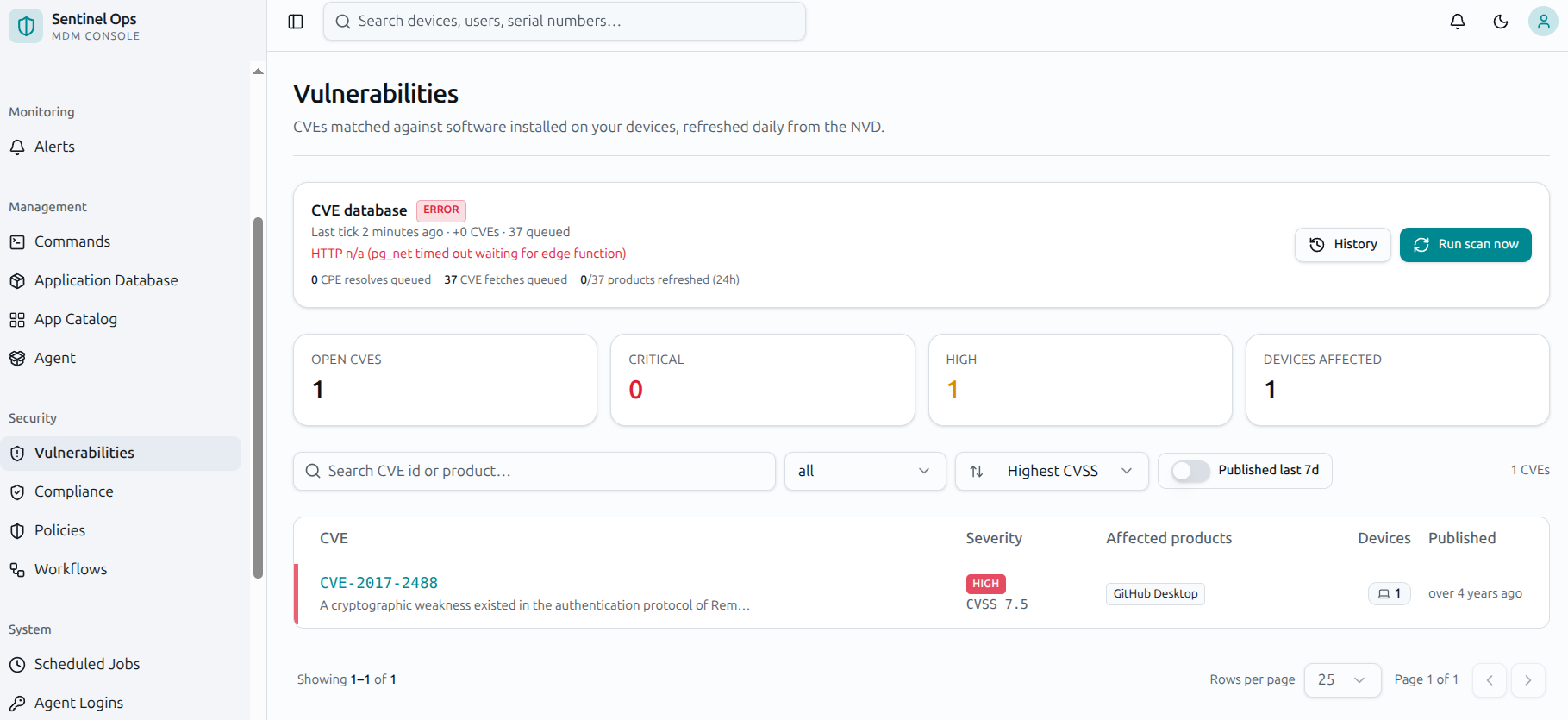The height and width of the screenshot is (720, 1568).
Task: Go to next page arrow
Action: [x=1527, y=680]
